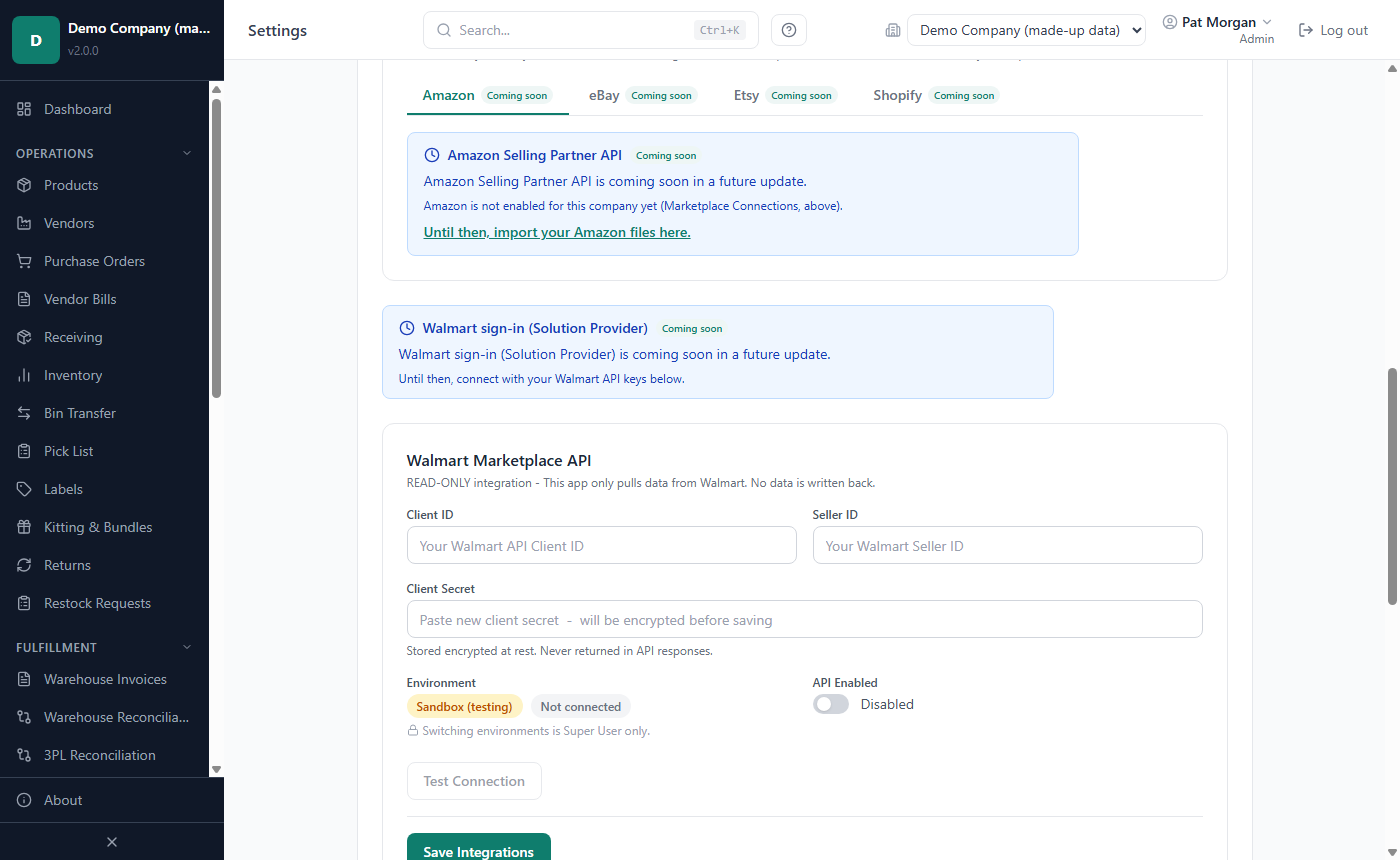Click the top search box
Image resolution: width=1400 pixels, height=860 pixels.
[591, 30]
